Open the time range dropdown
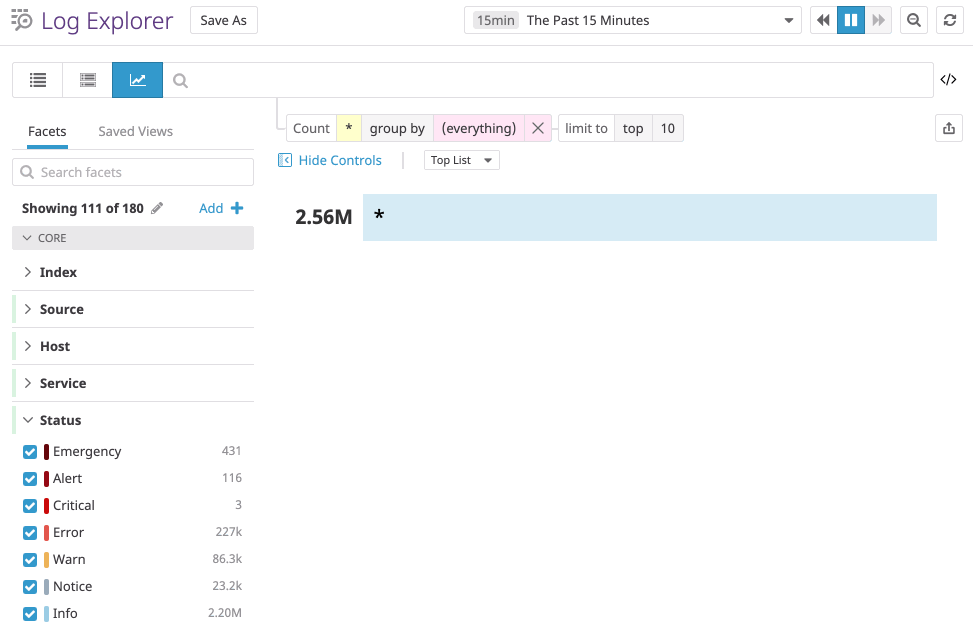 tap(632, 20)
